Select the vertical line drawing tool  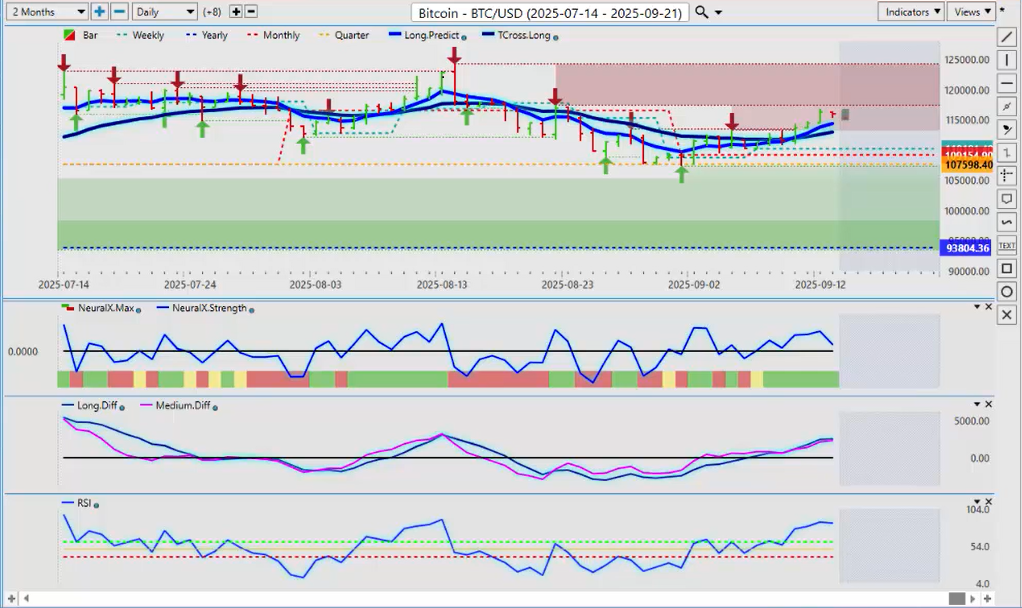(1007, 60)
